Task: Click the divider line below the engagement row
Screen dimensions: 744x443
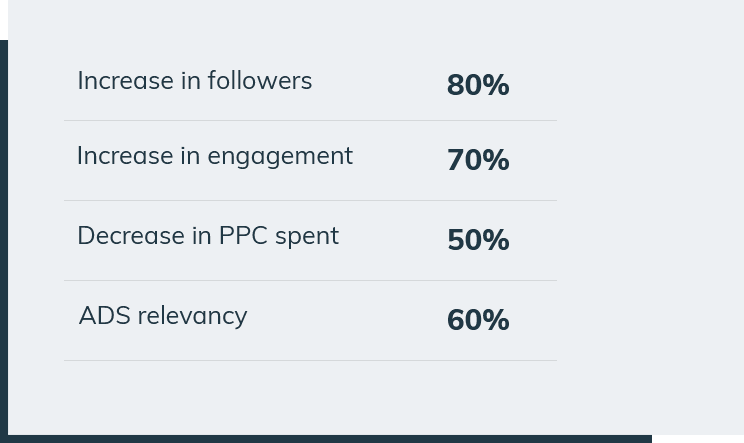Action: point(310,201)
